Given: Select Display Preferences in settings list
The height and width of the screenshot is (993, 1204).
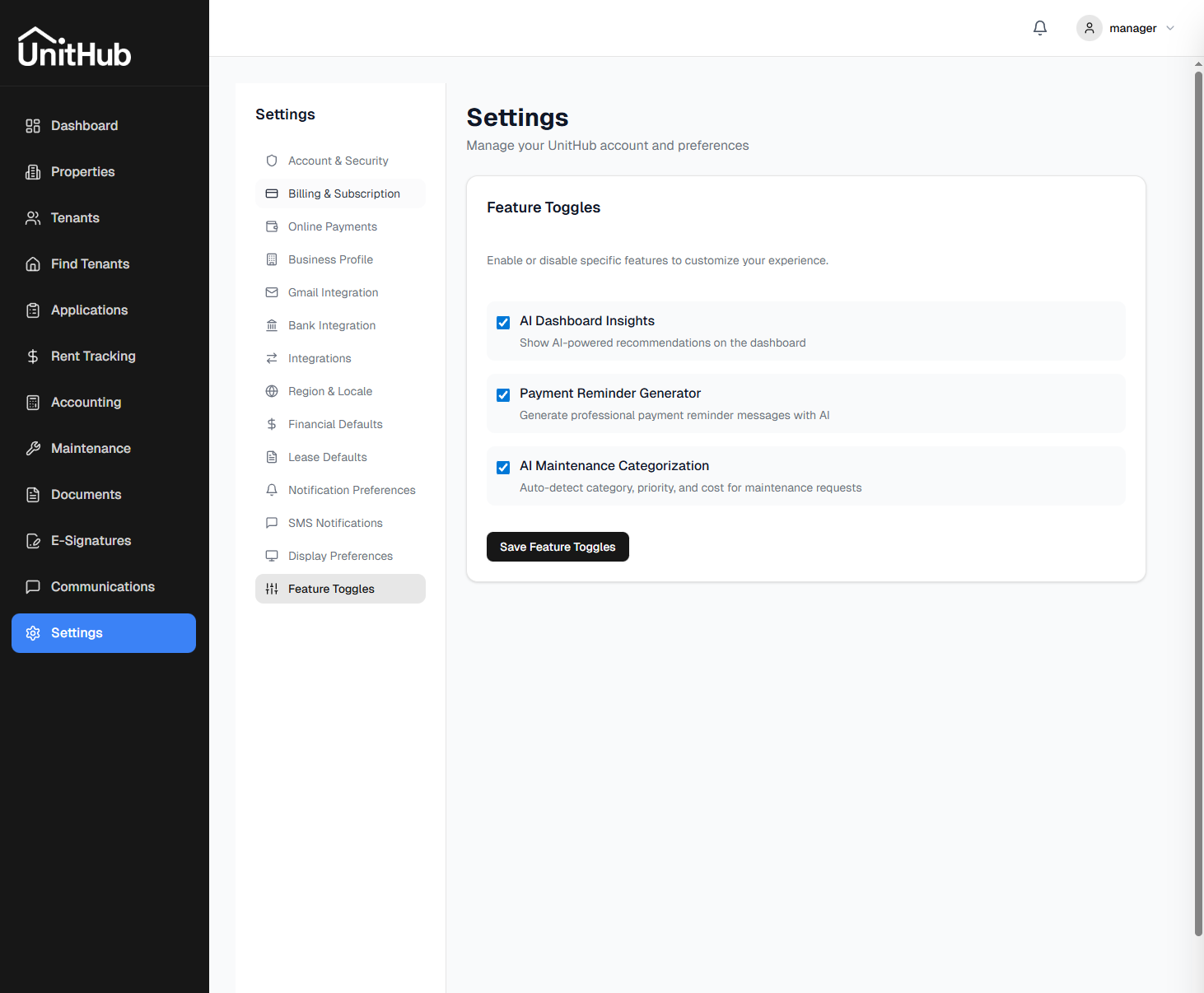Looking at the screenshot, I should (340, 556).
